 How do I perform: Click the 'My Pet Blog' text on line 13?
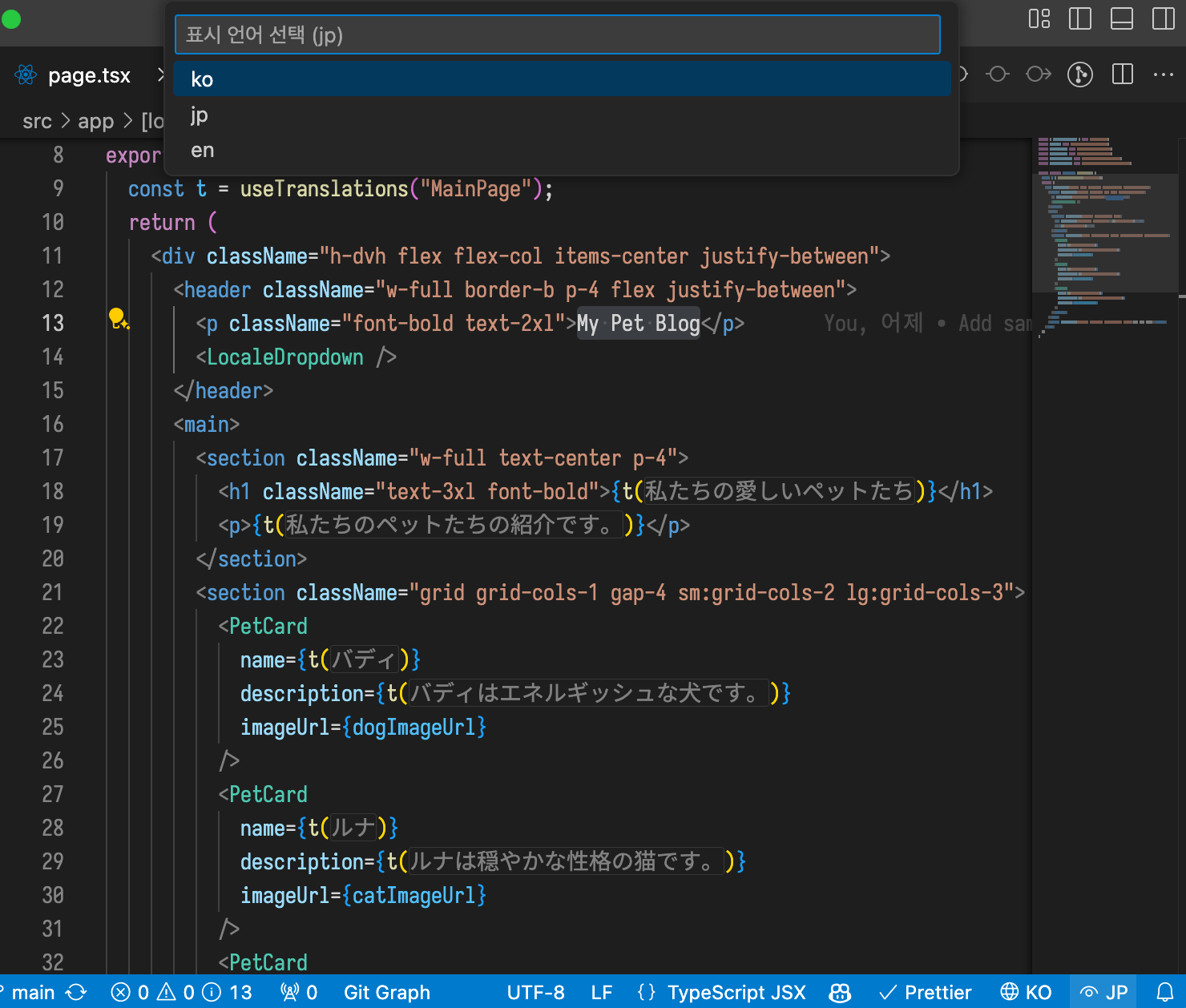point(639,323)
